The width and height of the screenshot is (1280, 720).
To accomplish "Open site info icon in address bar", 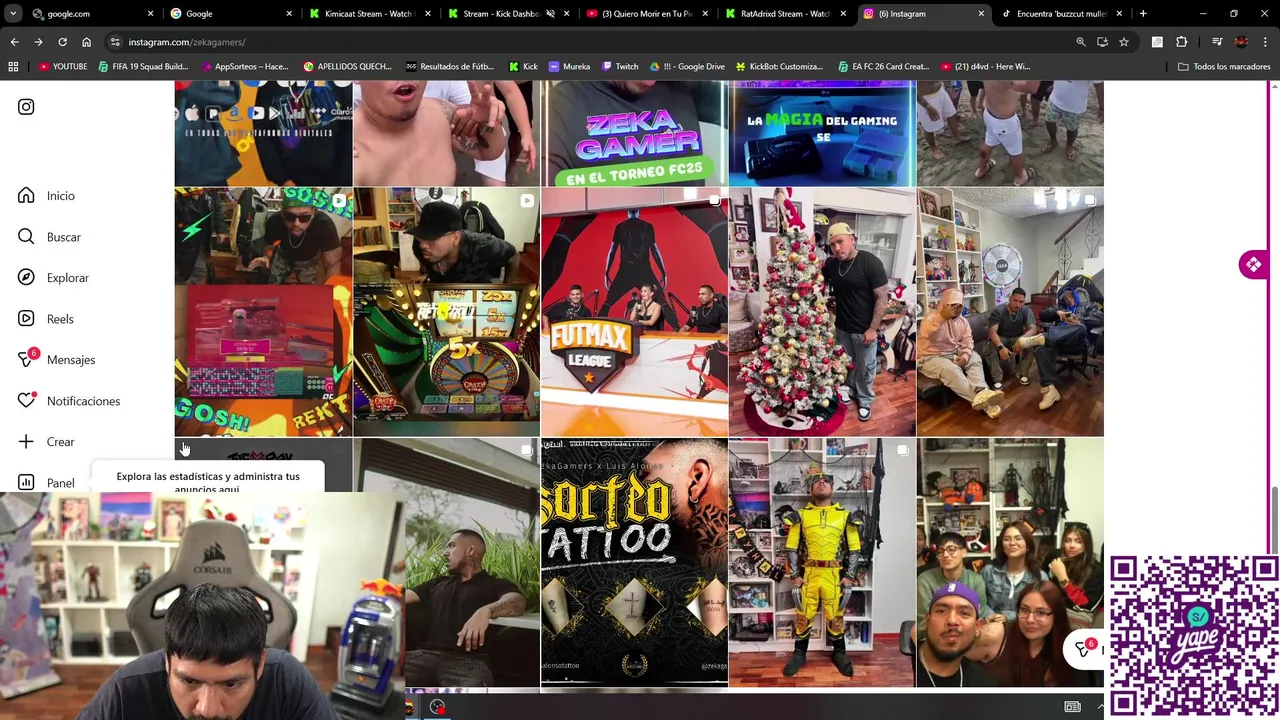I will 115,42.
